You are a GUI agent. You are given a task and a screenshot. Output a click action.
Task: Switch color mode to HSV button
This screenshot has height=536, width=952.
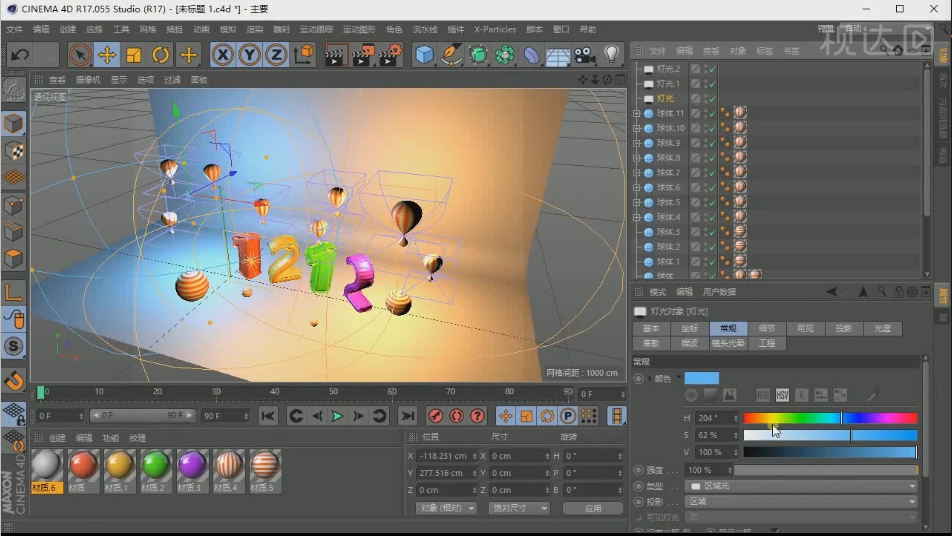click(x=782, y=396)
